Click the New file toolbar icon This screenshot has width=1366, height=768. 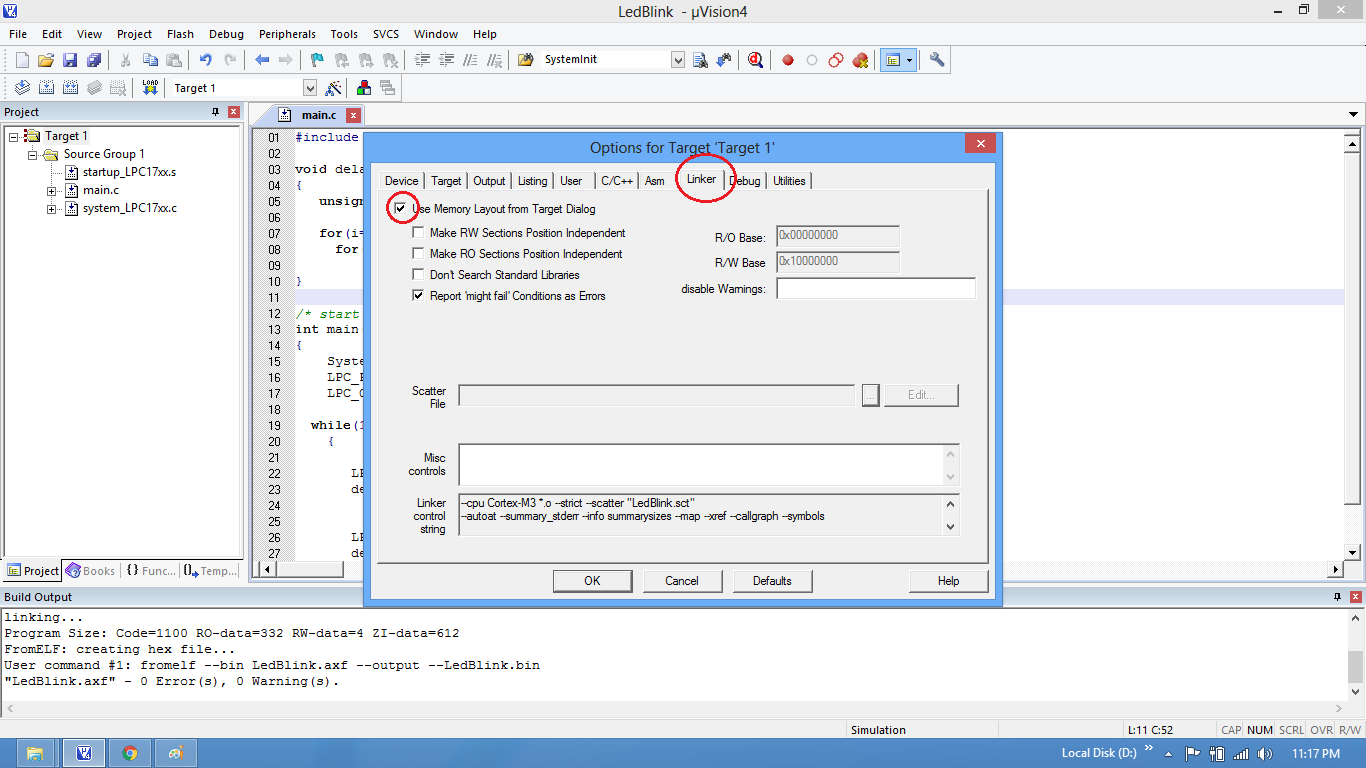coord(22,60)
